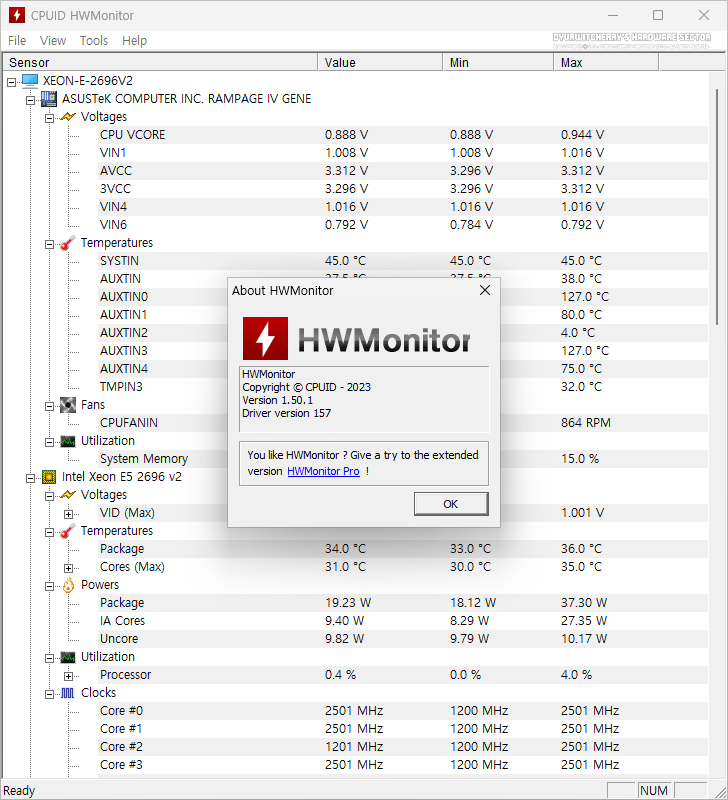Select the VIN6 voltage row
This screenshot has height=800, width=728.
tap(403, 224)
